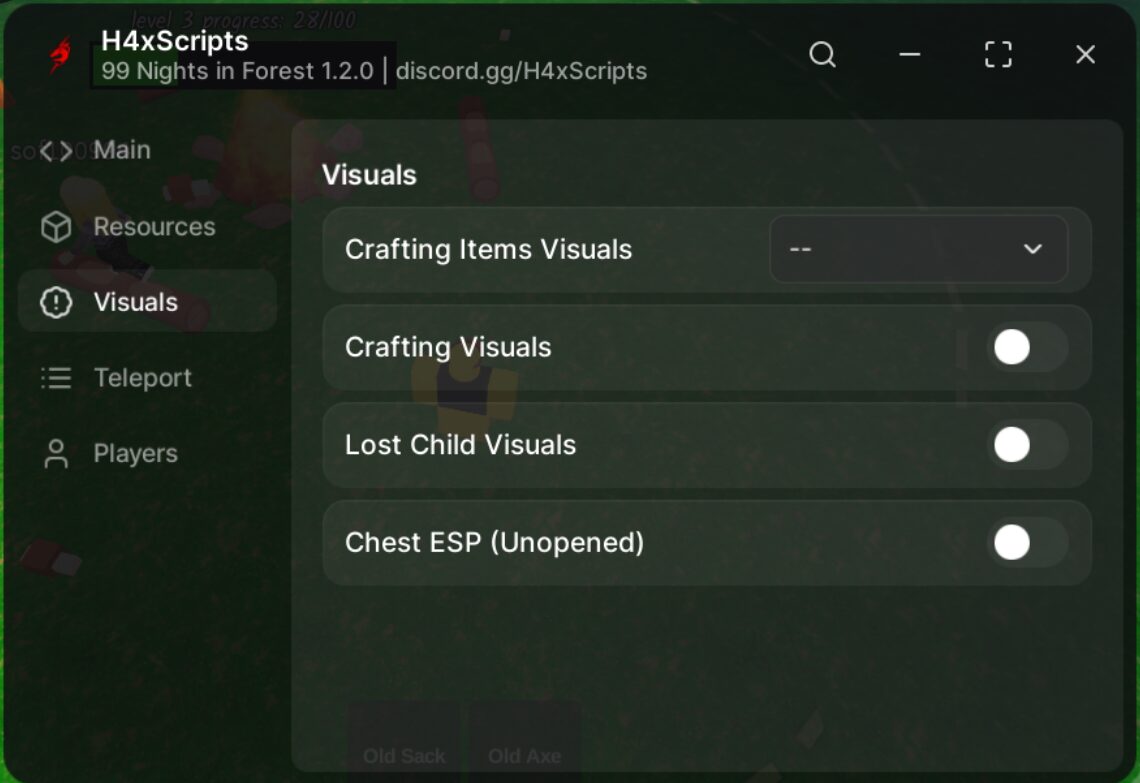
Task: Click the red H4xScripts dragon logo
Action: point(60,55)
